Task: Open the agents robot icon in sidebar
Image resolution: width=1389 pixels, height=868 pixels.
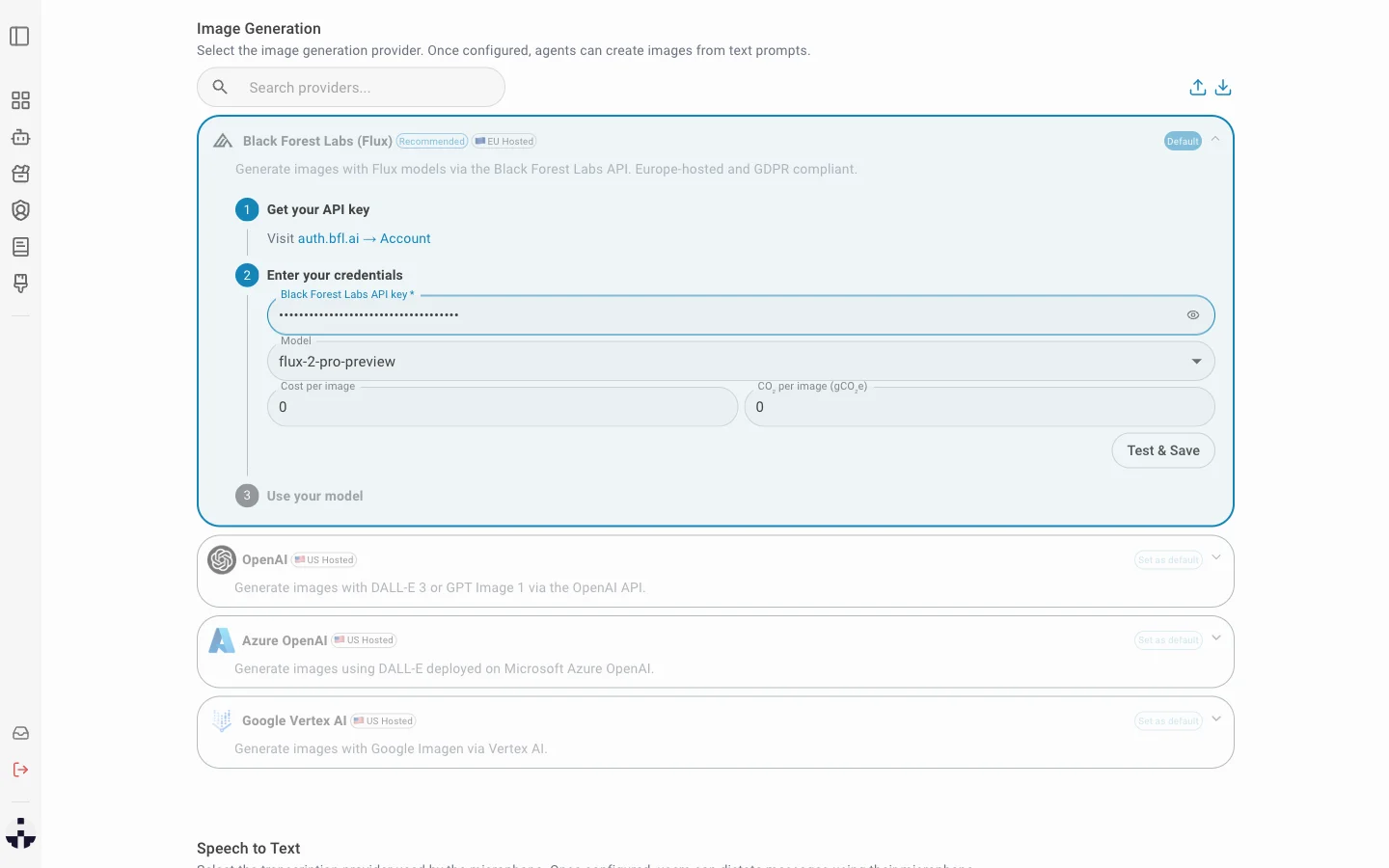Action: tap(20, 137)
